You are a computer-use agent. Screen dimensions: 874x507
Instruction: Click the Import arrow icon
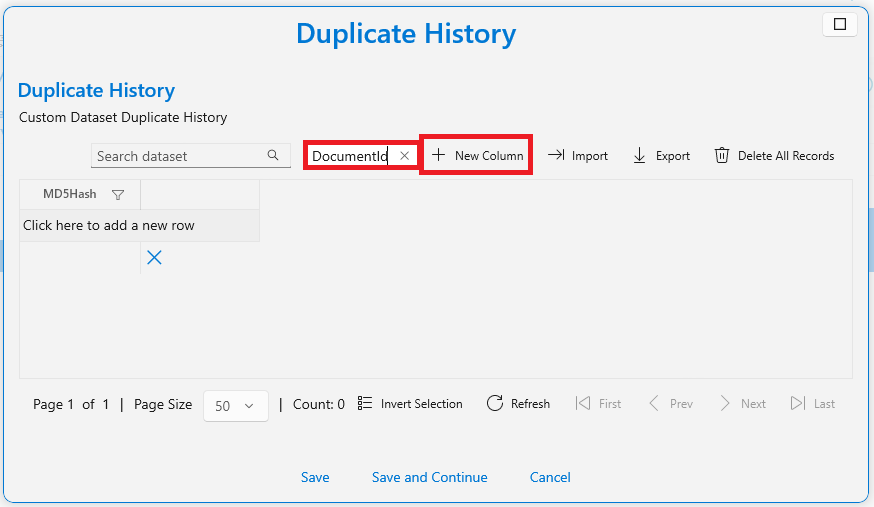point(556,155)
